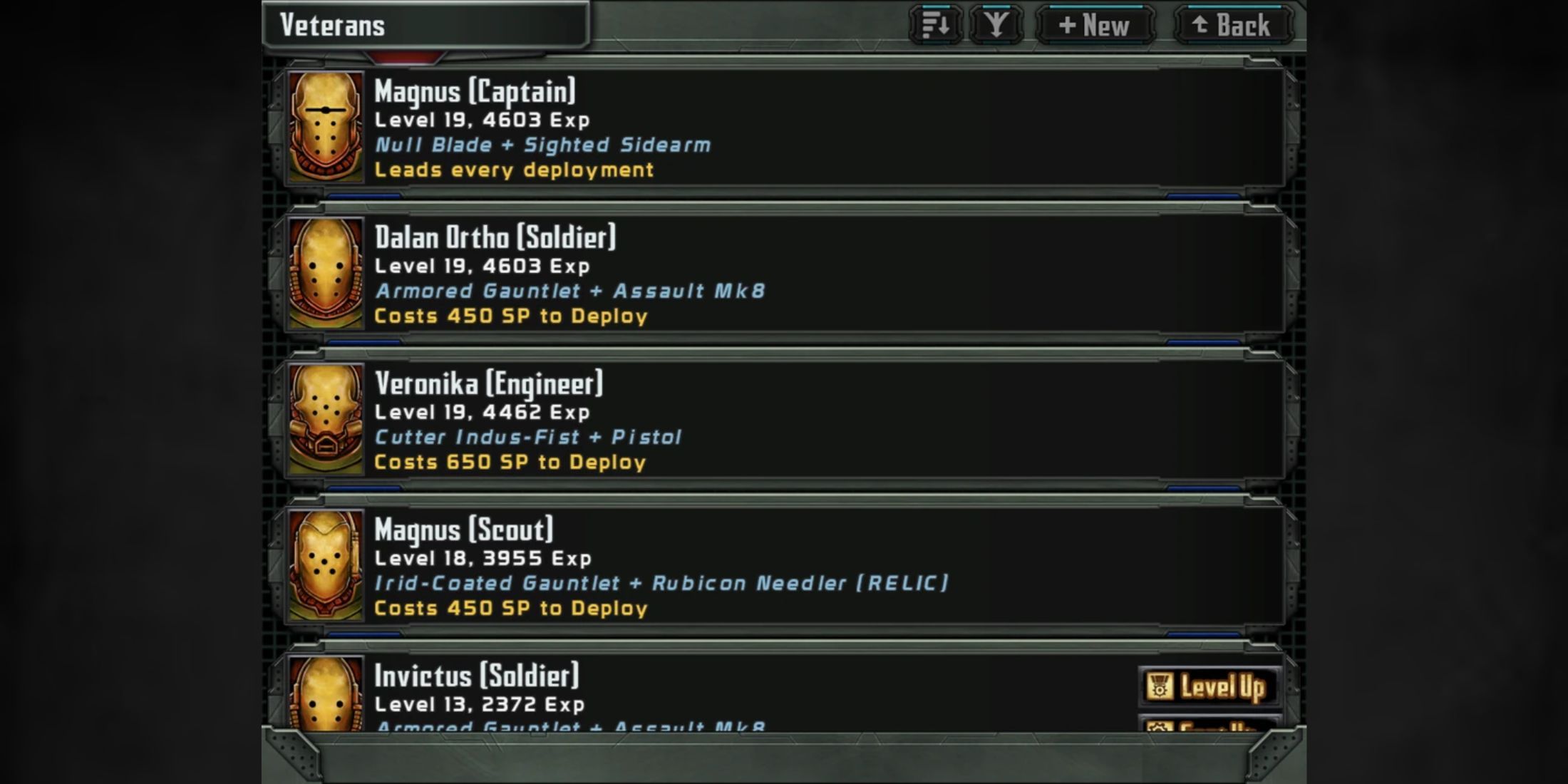Image resolution: width=1568 pixels, height=784 pixels.
Task: Open Magnus [Scout] veteran entry
Action: point(784,565)
